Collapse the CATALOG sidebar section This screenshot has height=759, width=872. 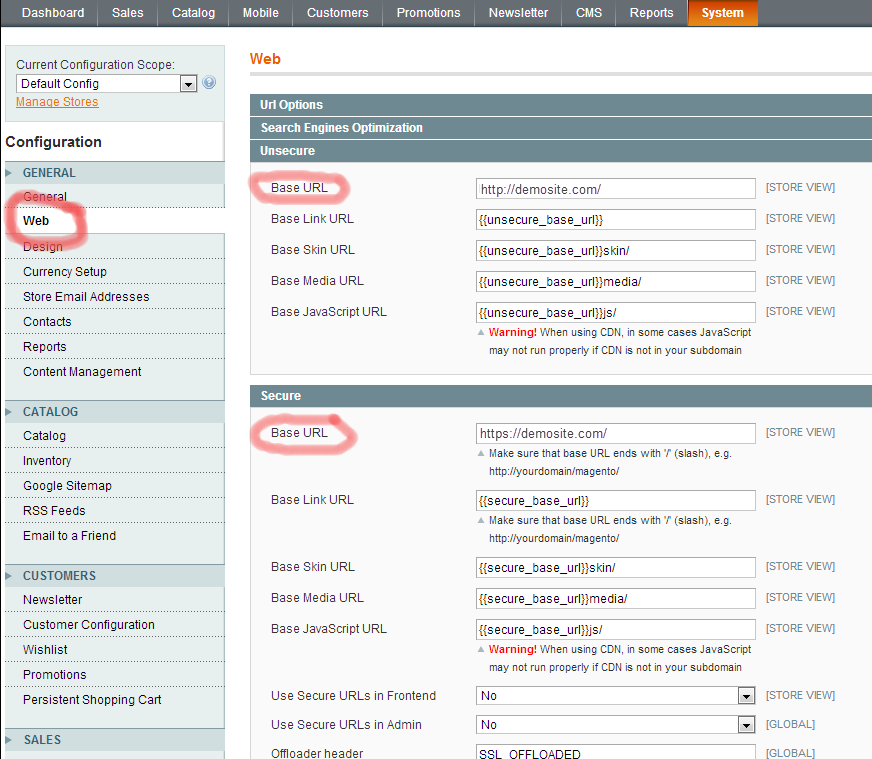click(x=50, y=412)
